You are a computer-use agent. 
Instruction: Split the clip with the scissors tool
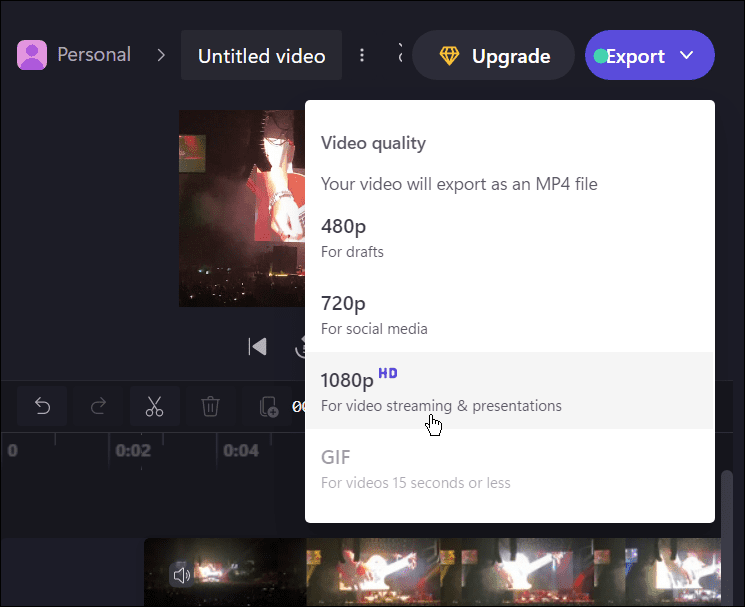pos(154,406)
